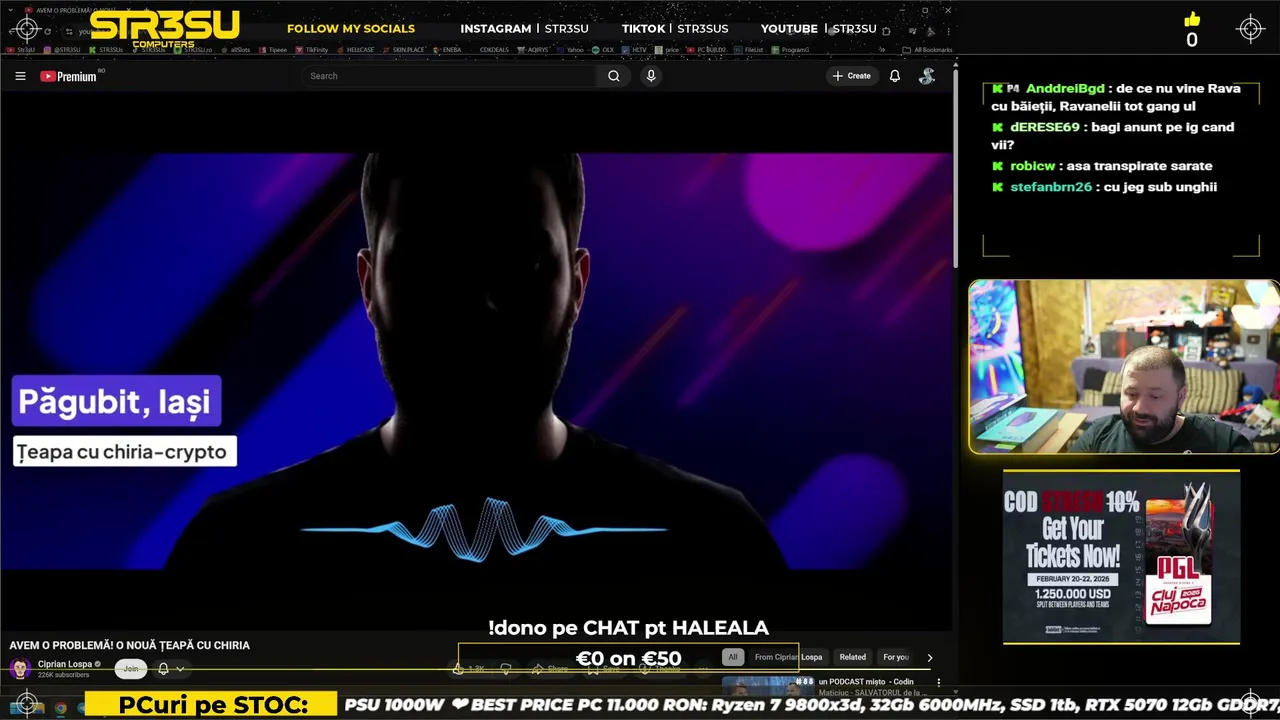The width and height of the screenshot is (1280, 720).
Task: Open the Yahoo bookmark
Action: pos(571,49)
